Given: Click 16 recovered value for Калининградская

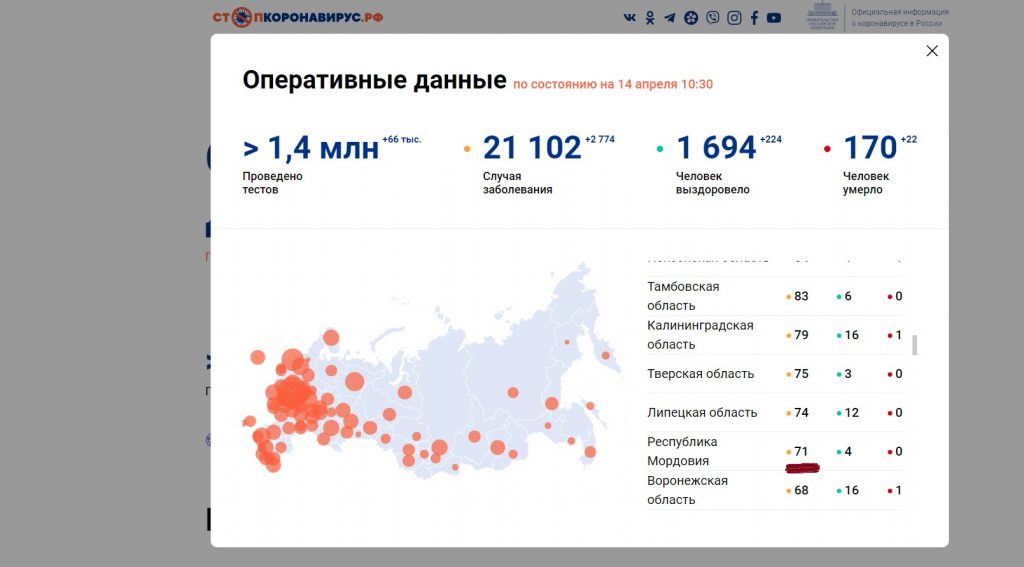Looking at the screenshot, I should click(x=851, y=335).
